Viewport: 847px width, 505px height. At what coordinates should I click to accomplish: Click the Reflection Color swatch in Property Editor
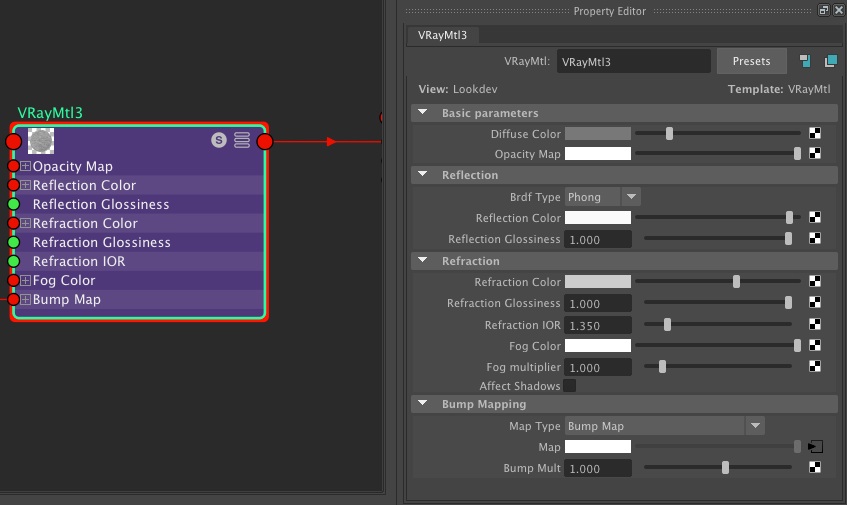pos(598,218)
